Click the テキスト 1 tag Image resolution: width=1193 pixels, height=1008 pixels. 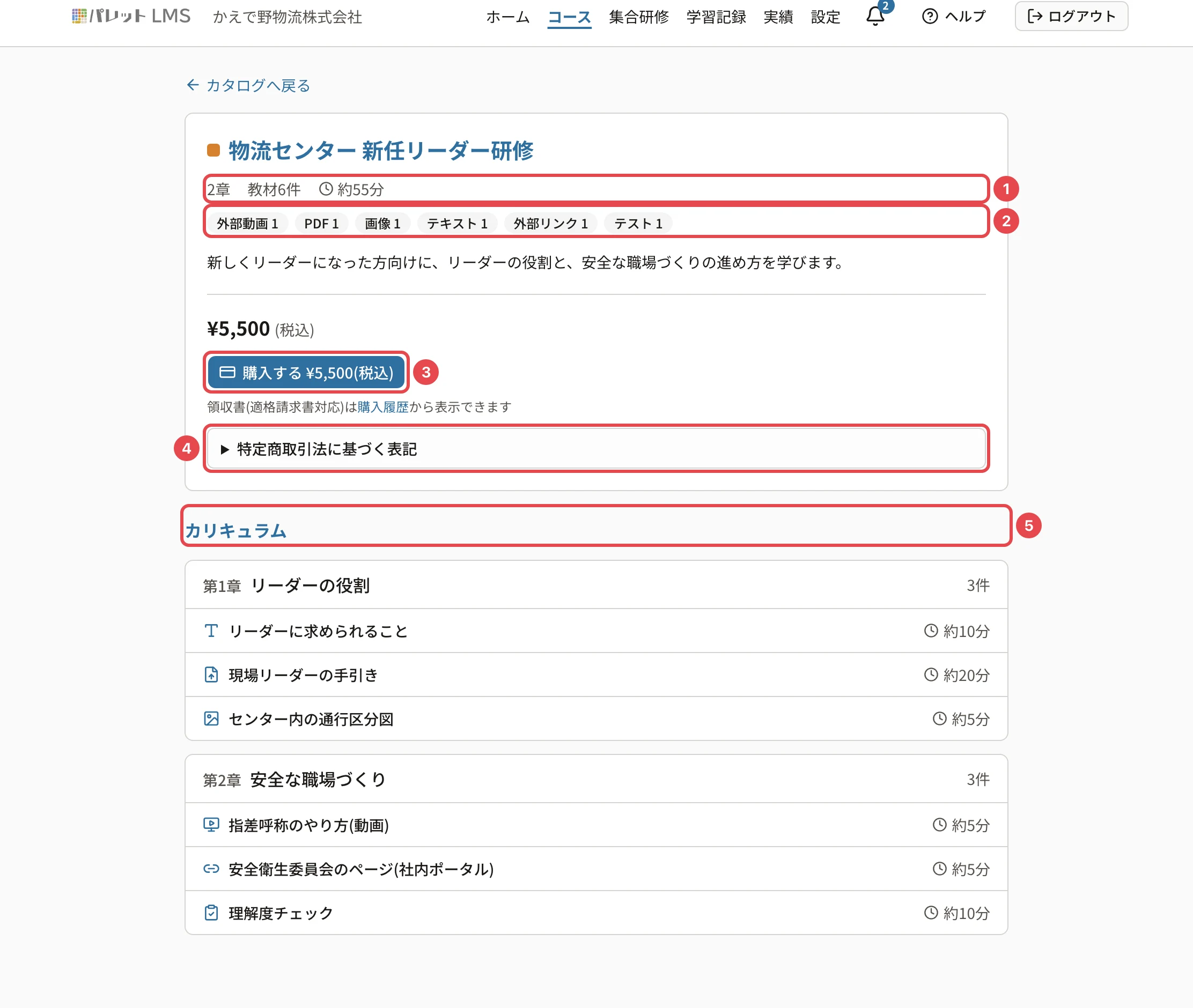pyautogui.click(x=458, y=224)
